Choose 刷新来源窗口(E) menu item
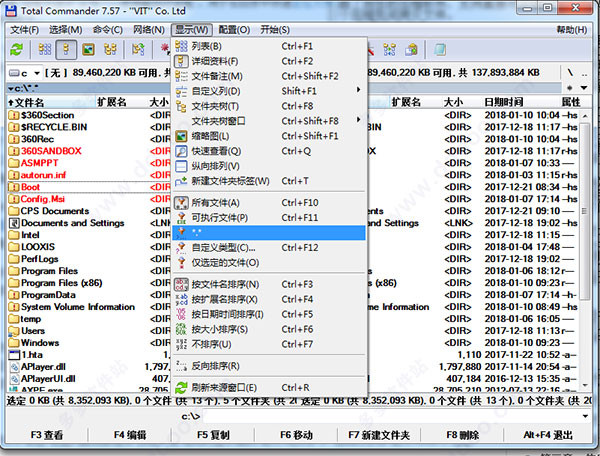Image resolution: width=600 pixels, height=456 pixels. [x=269, y=388]
